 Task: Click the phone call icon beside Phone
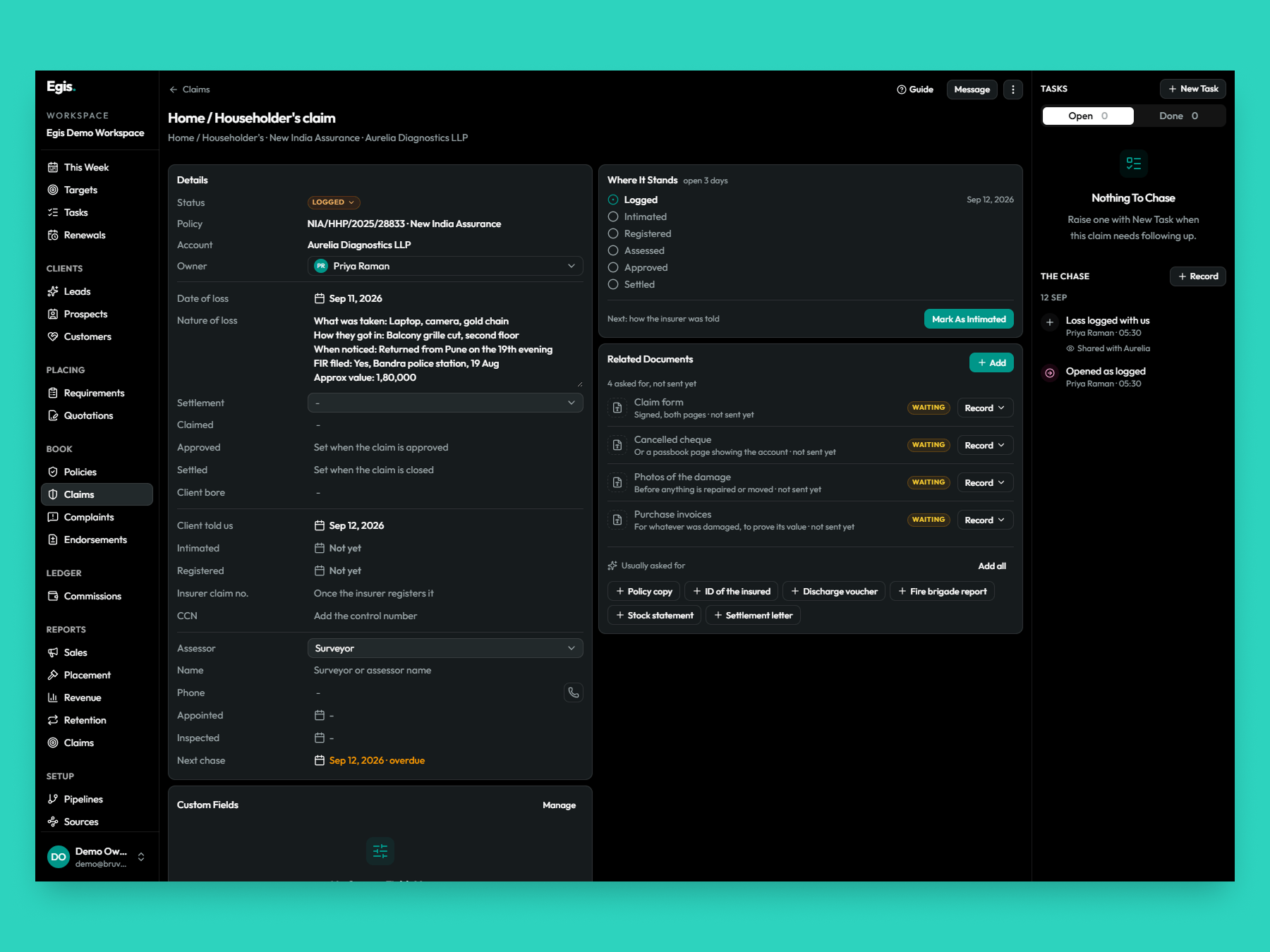[574, 692]
